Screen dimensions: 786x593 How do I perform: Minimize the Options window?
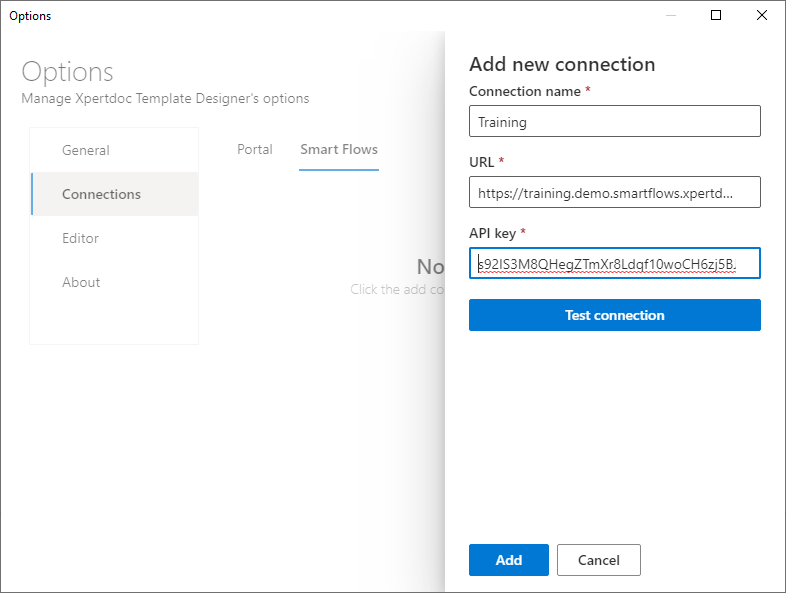click(x=671, y=16)
